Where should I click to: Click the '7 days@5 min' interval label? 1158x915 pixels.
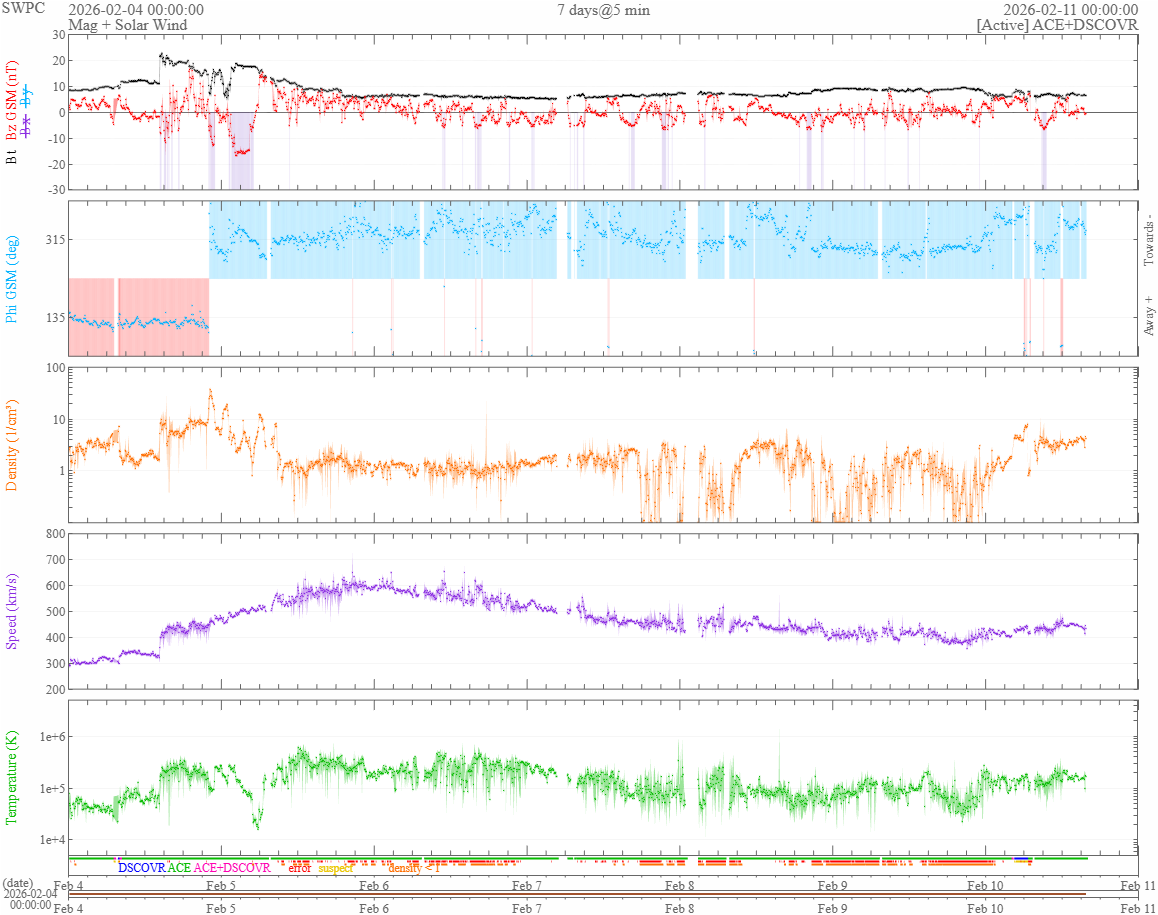tap(603, 10)
